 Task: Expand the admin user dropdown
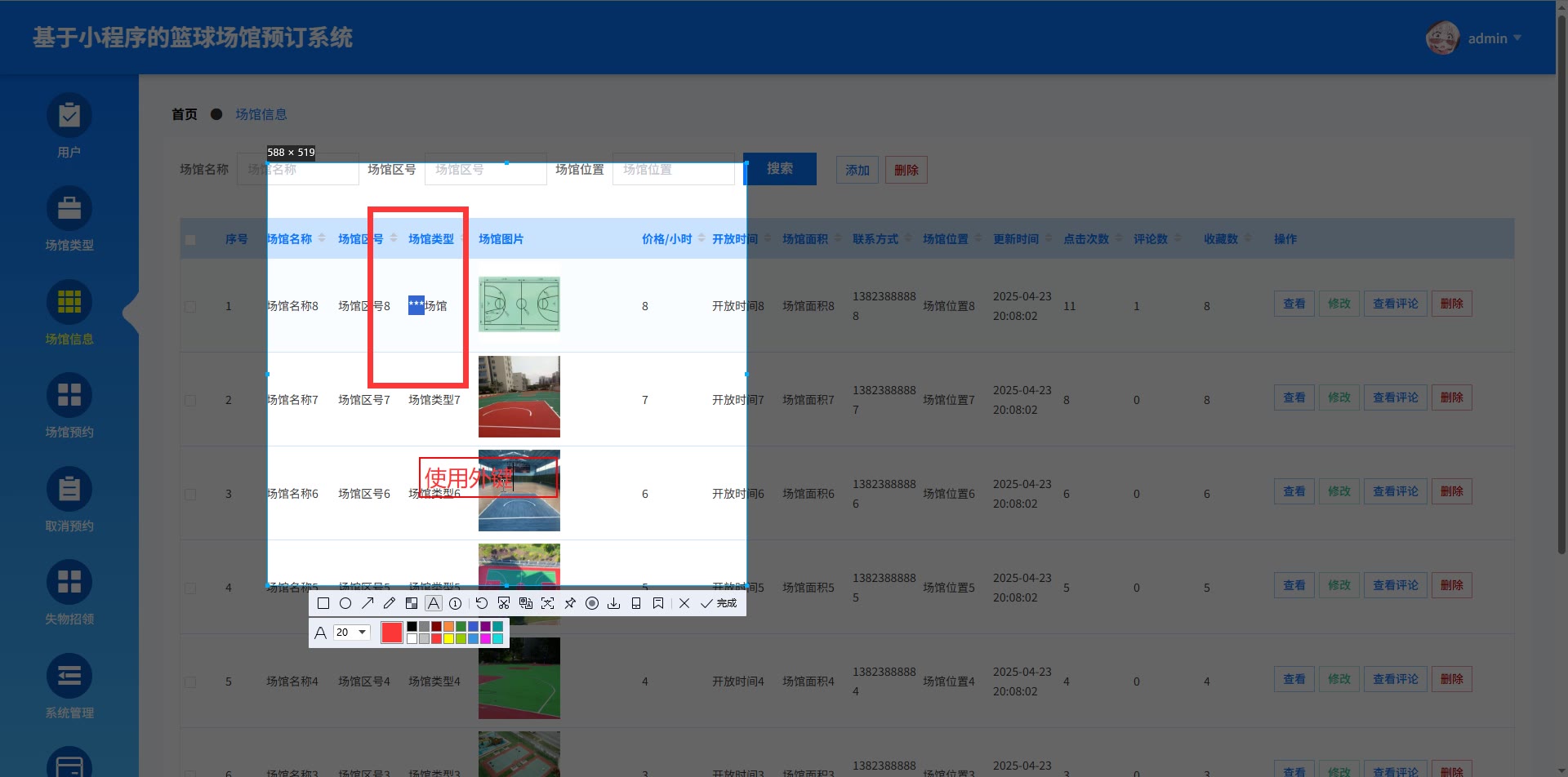tap(1517, 38)
